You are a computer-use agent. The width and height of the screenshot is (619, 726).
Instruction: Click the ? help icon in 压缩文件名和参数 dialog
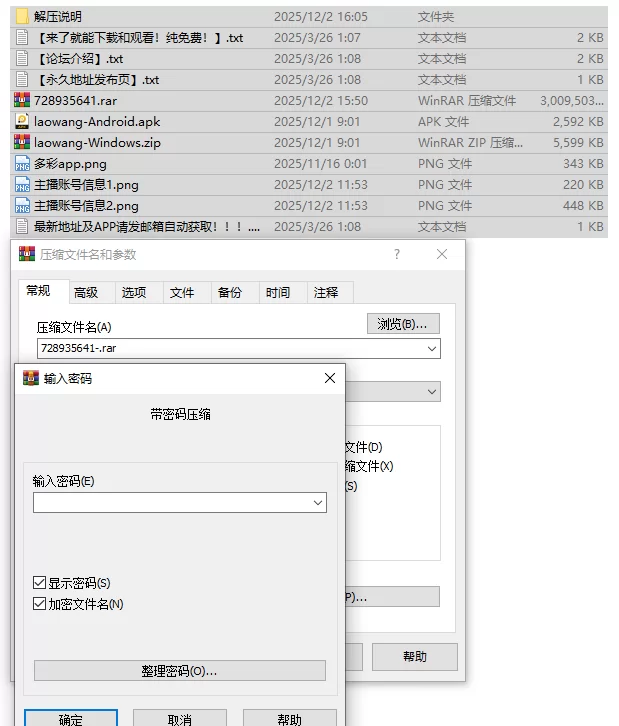click(397, 254)
